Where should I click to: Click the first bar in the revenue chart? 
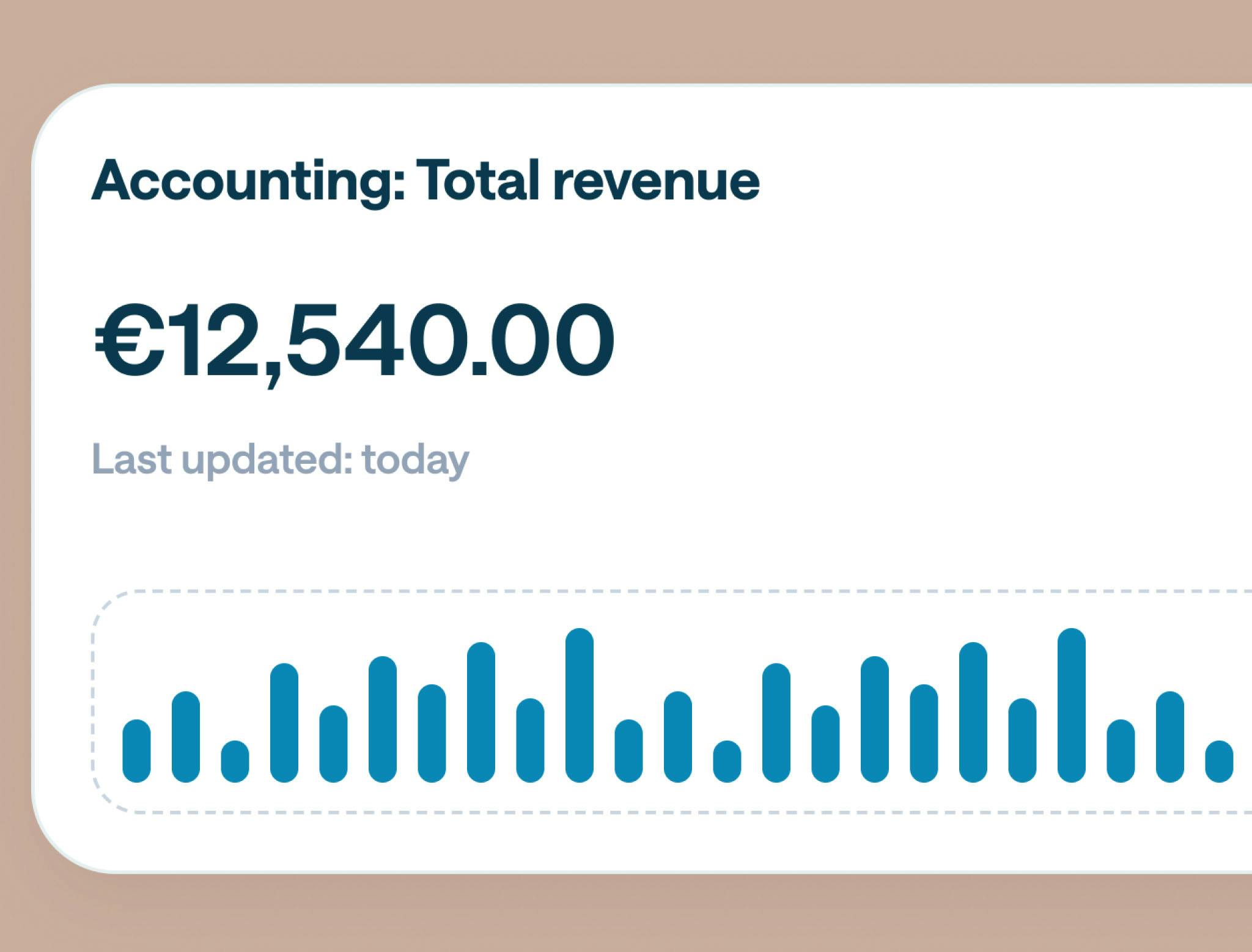pyautogui.click(x=136, y=751)
